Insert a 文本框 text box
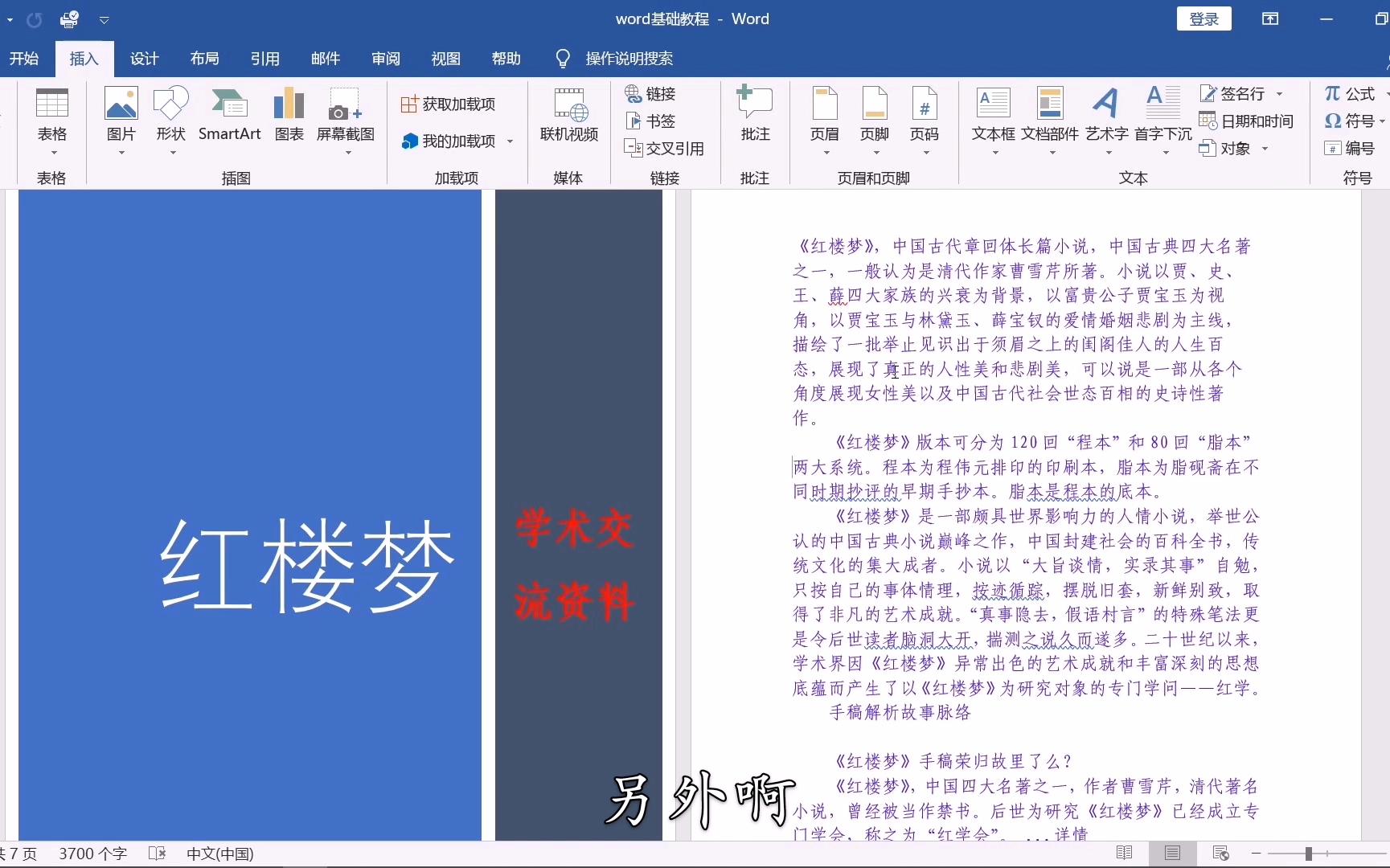1390x868 pixels. tap(994, 121)
